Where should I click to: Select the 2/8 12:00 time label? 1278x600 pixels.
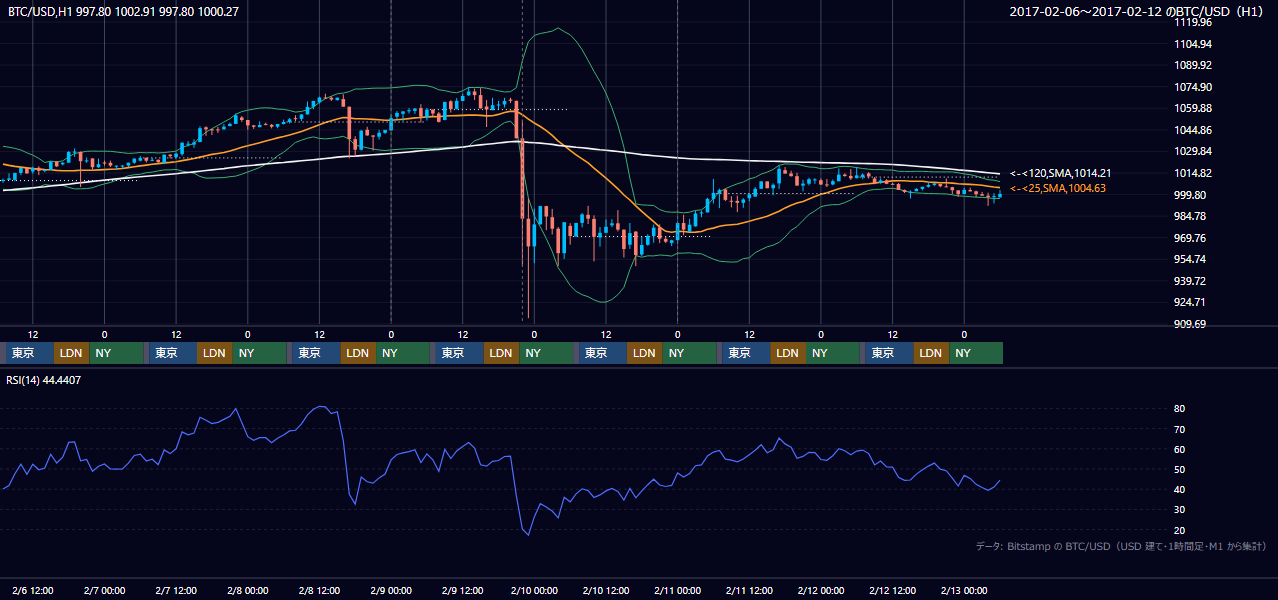(x=319, y=590)
